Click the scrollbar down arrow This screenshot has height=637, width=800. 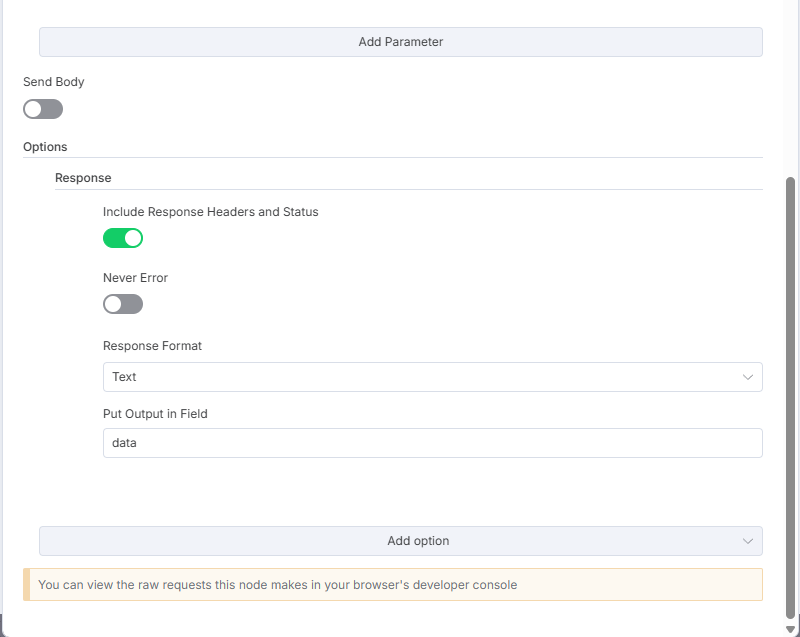click(x=790, y=630)
